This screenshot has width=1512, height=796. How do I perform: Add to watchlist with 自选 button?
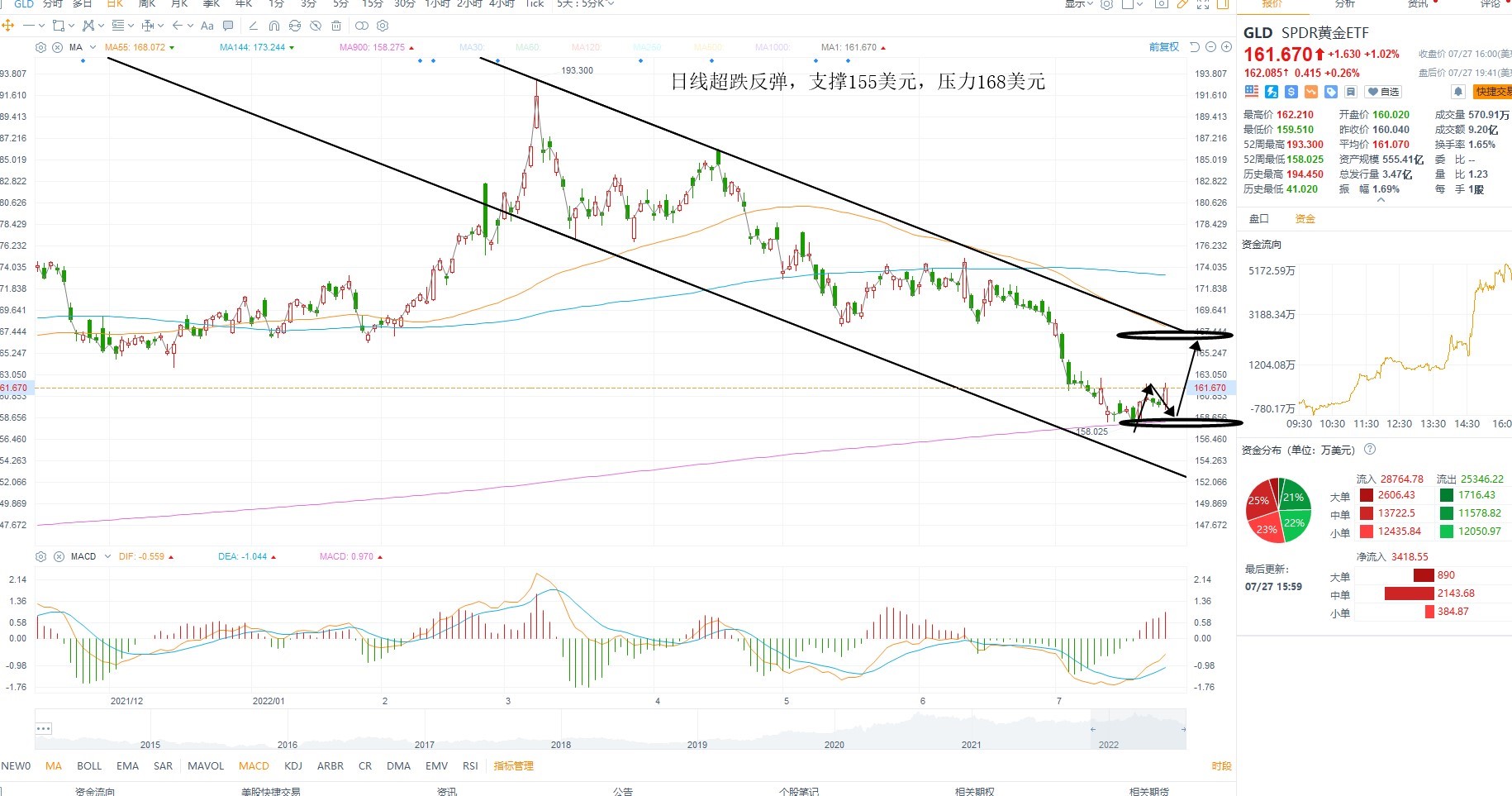[x=1383, y=92]
